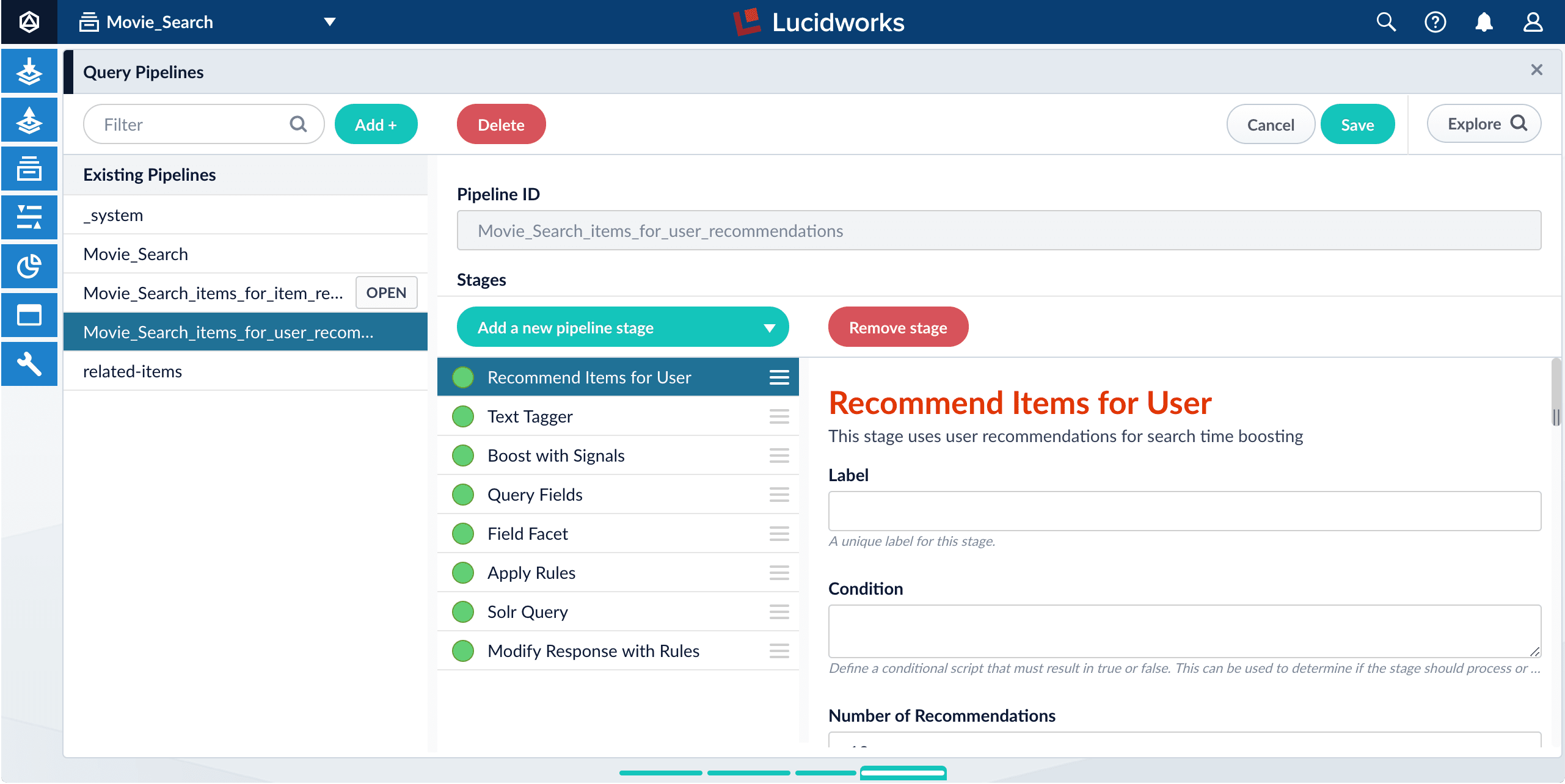The height and width of the screenshot is (784, 1565).
Task: Select the Apply Rules stage
Action: 618,573
